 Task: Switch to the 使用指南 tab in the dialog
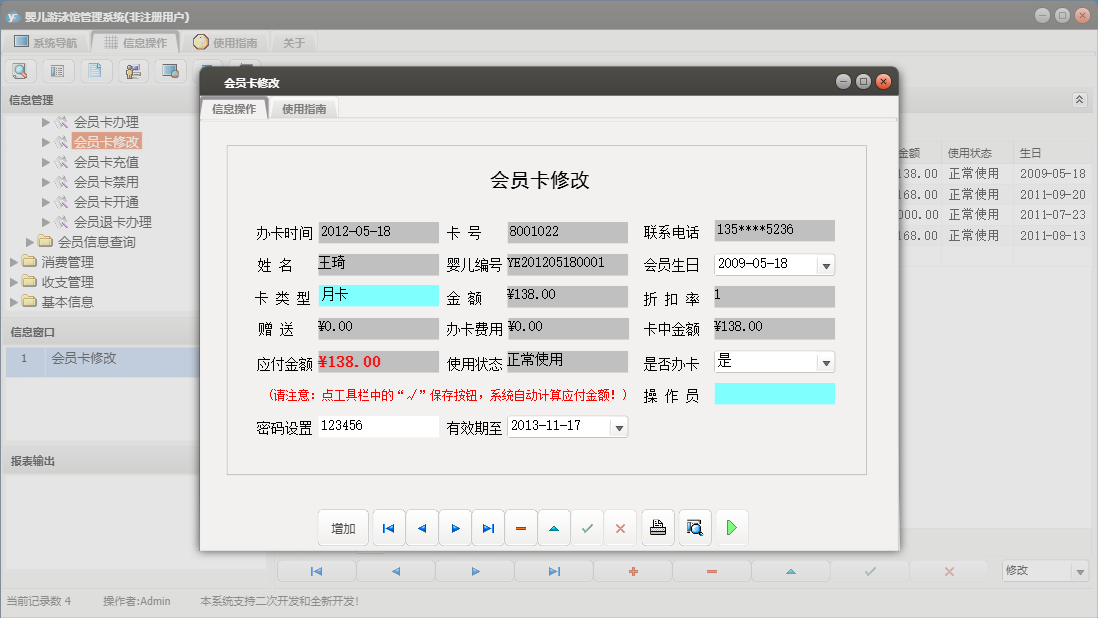(304, 110)
